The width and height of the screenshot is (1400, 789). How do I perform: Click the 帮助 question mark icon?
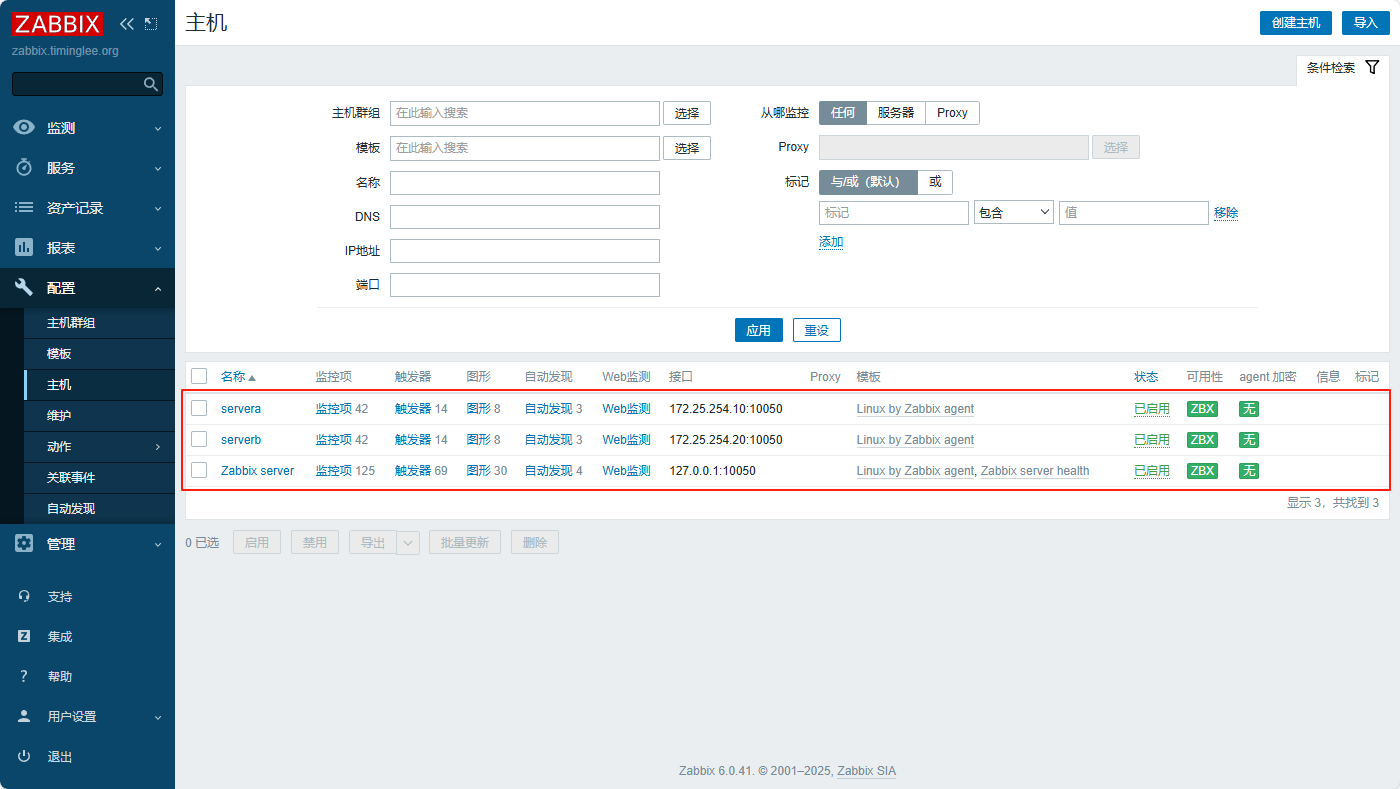coord(25,676)
